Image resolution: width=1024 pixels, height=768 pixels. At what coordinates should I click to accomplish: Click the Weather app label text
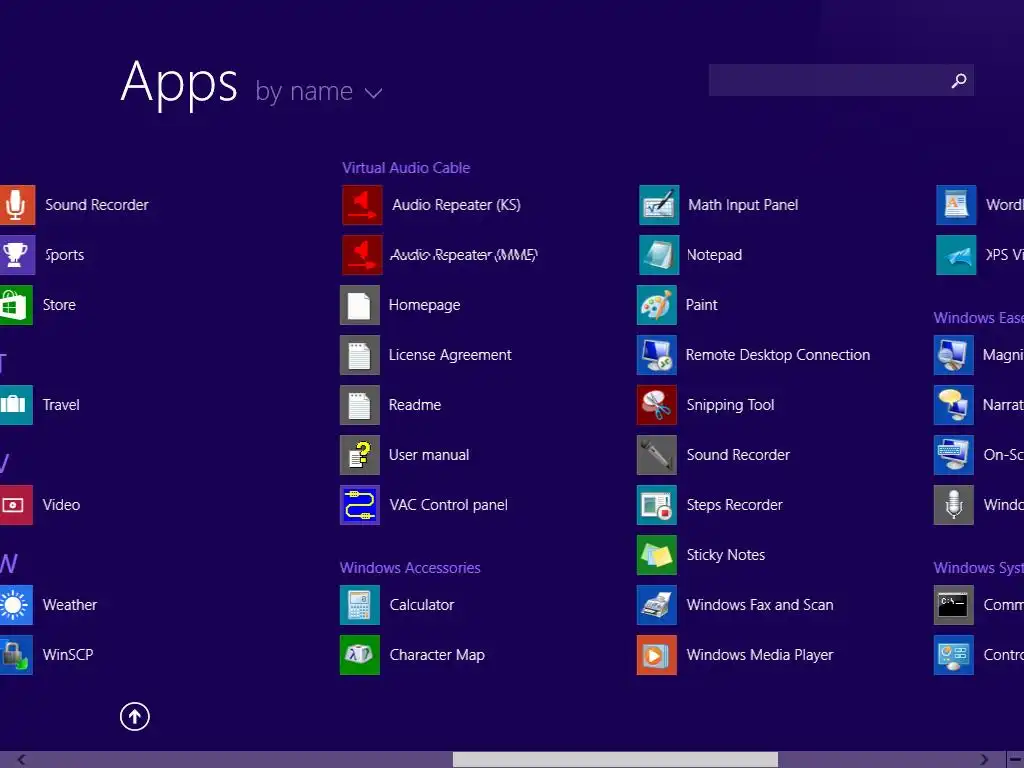pos(70,605)
